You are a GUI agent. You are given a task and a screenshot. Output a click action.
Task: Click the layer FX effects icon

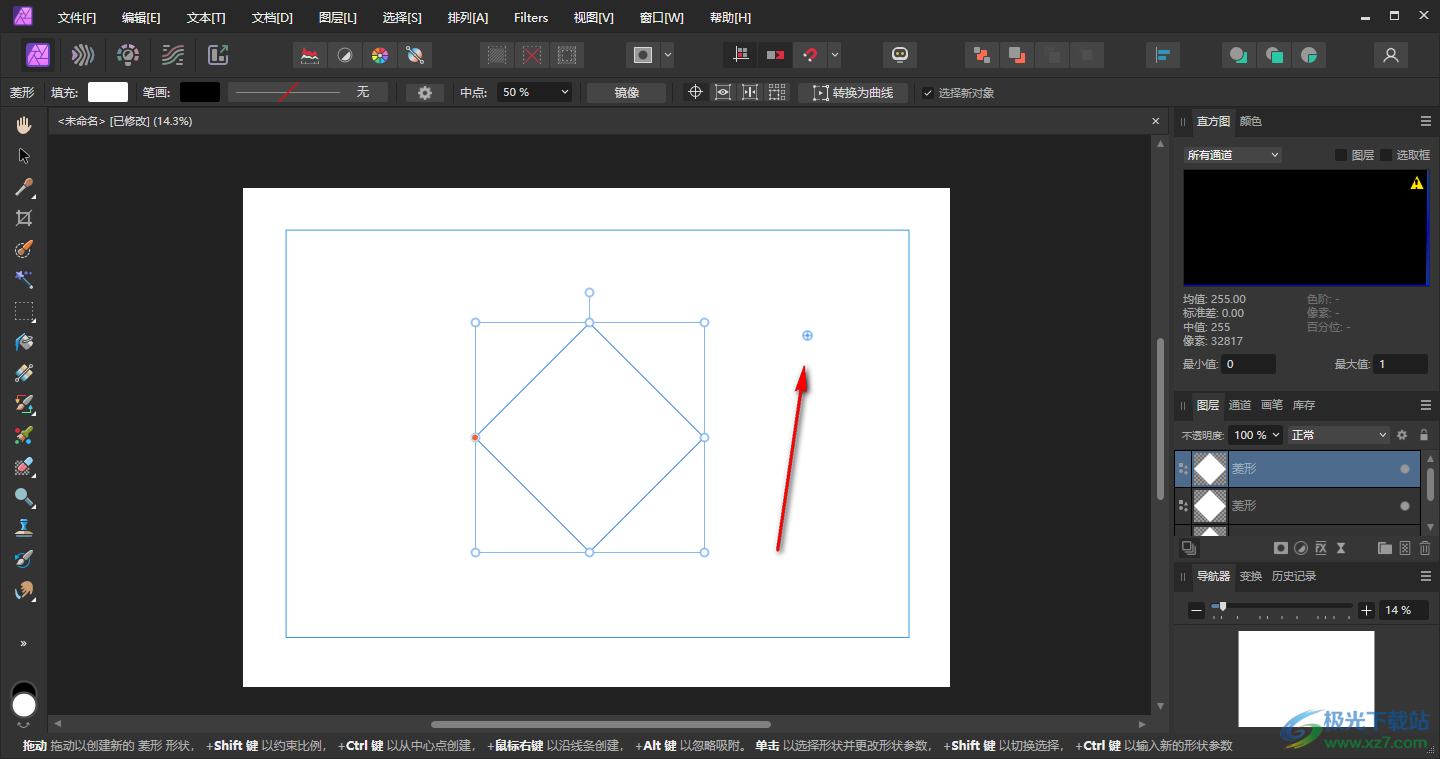pos(1320,548)
